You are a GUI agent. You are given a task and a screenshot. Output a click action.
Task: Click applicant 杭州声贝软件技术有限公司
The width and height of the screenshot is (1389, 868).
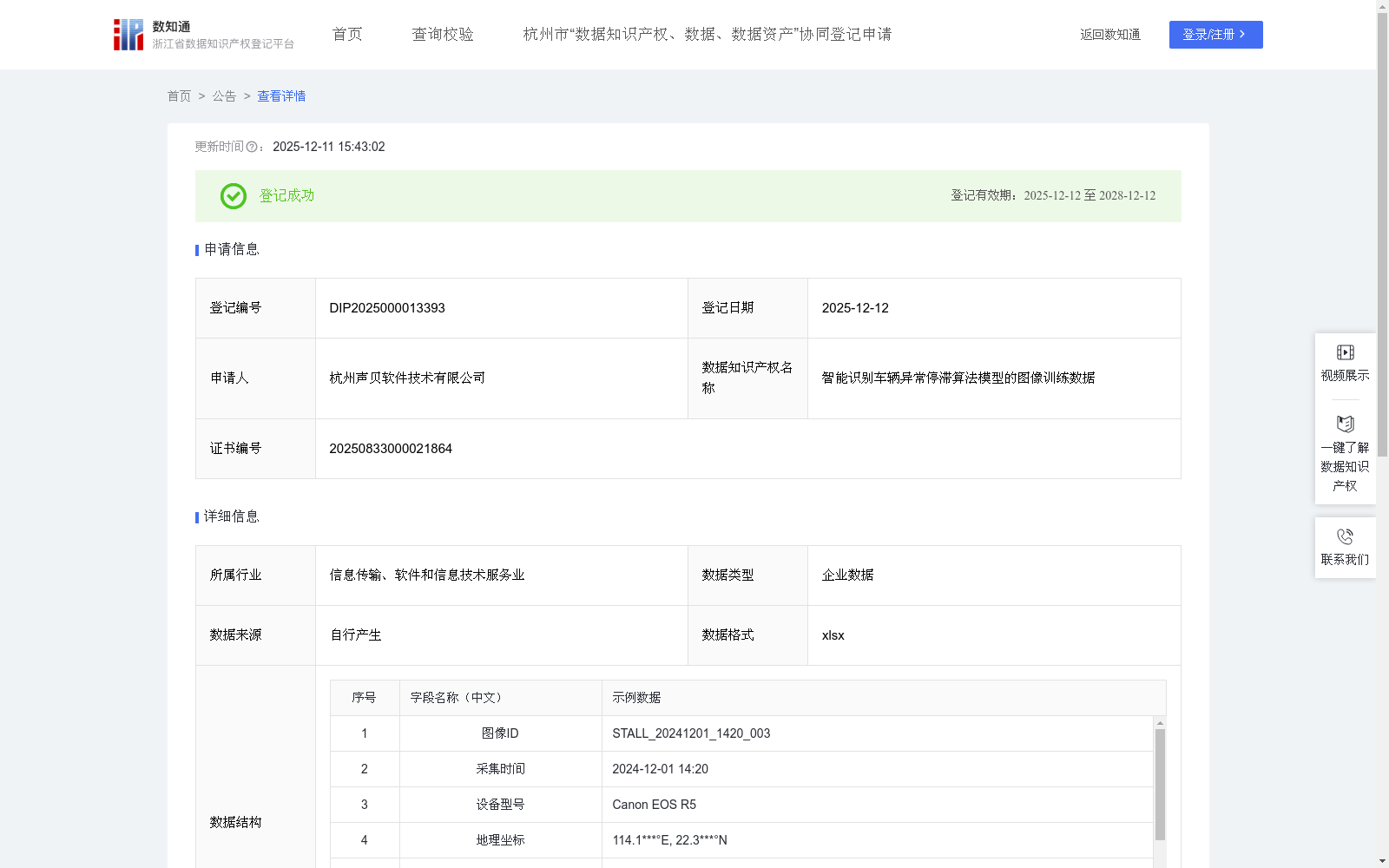(407, 378)
